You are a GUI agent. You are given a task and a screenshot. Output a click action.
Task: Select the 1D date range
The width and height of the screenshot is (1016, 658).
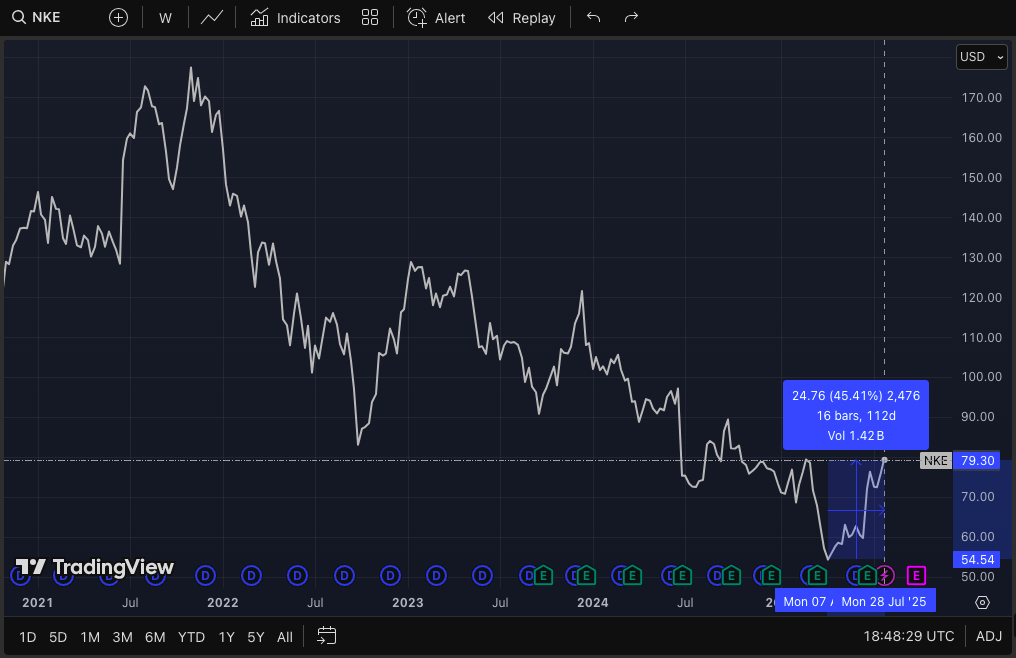tap(28, 637)
